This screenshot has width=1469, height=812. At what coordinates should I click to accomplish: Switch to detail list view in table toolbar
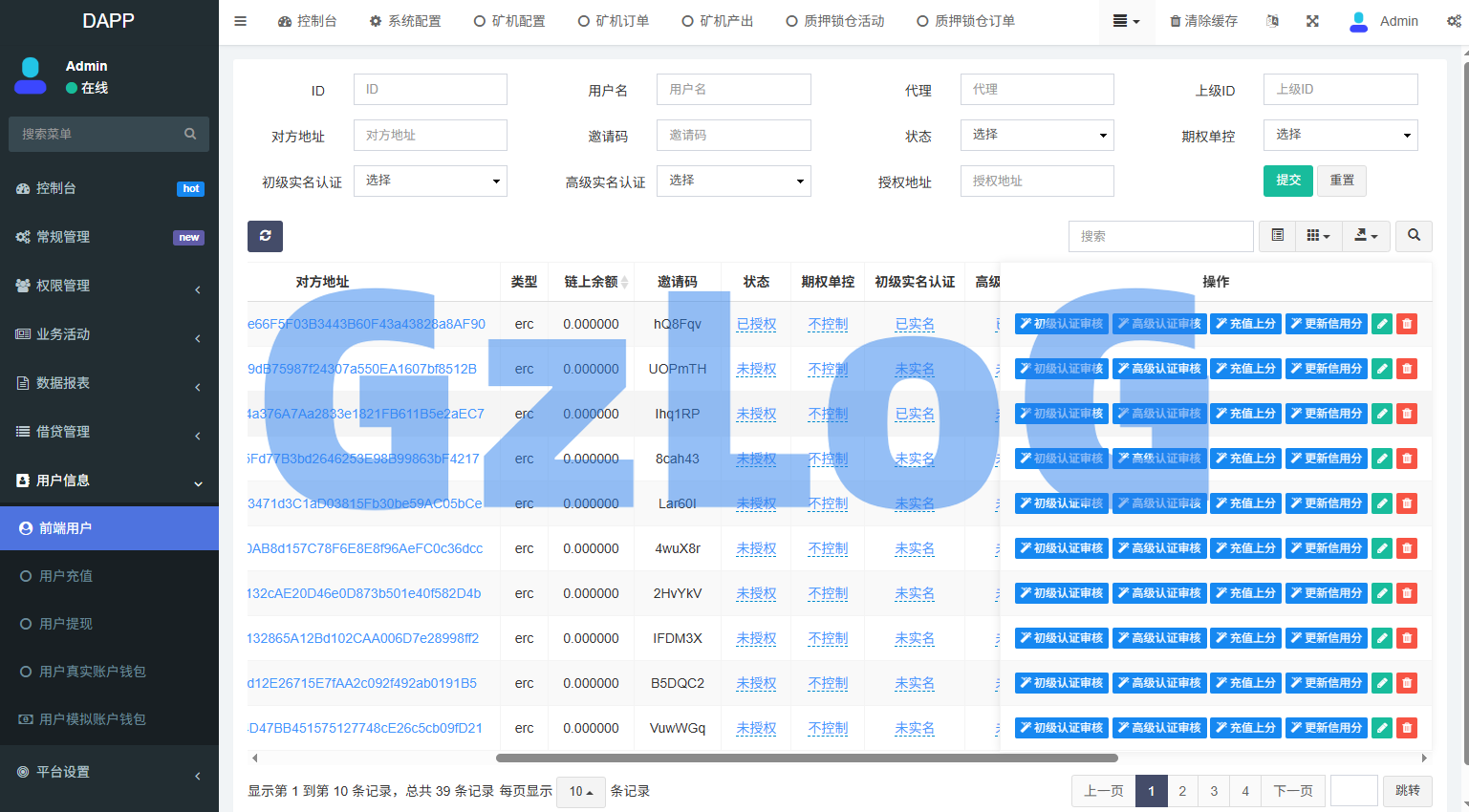pos(1277,236)
